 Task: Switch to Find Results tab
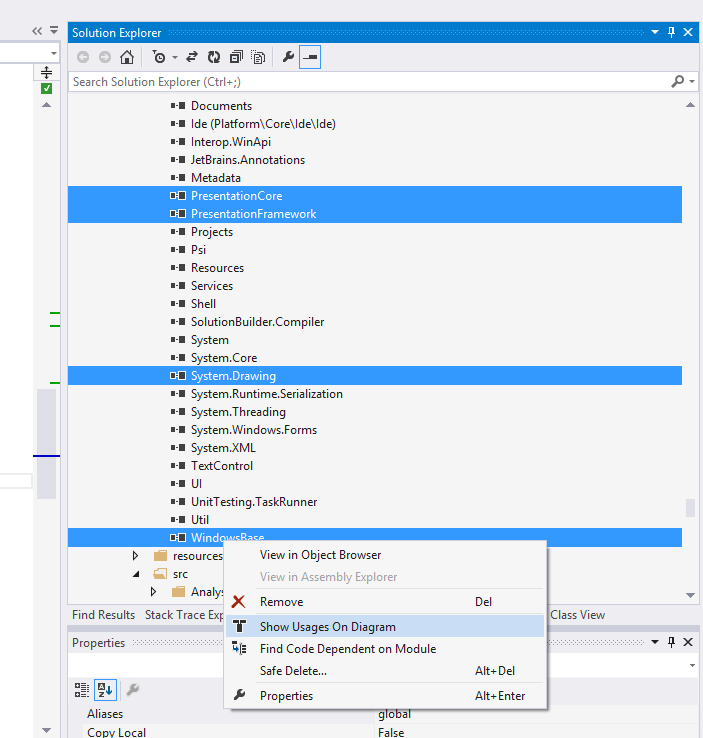[103, 615]
